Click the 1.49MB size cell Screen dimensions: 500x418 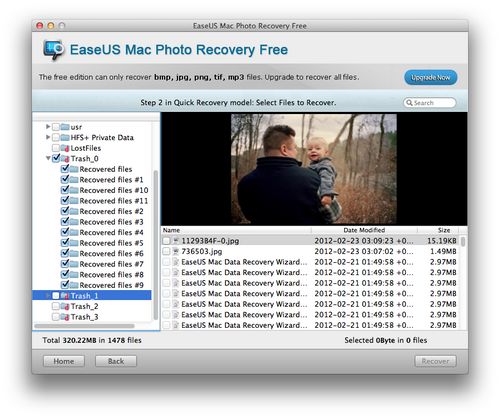coord(443,251)
